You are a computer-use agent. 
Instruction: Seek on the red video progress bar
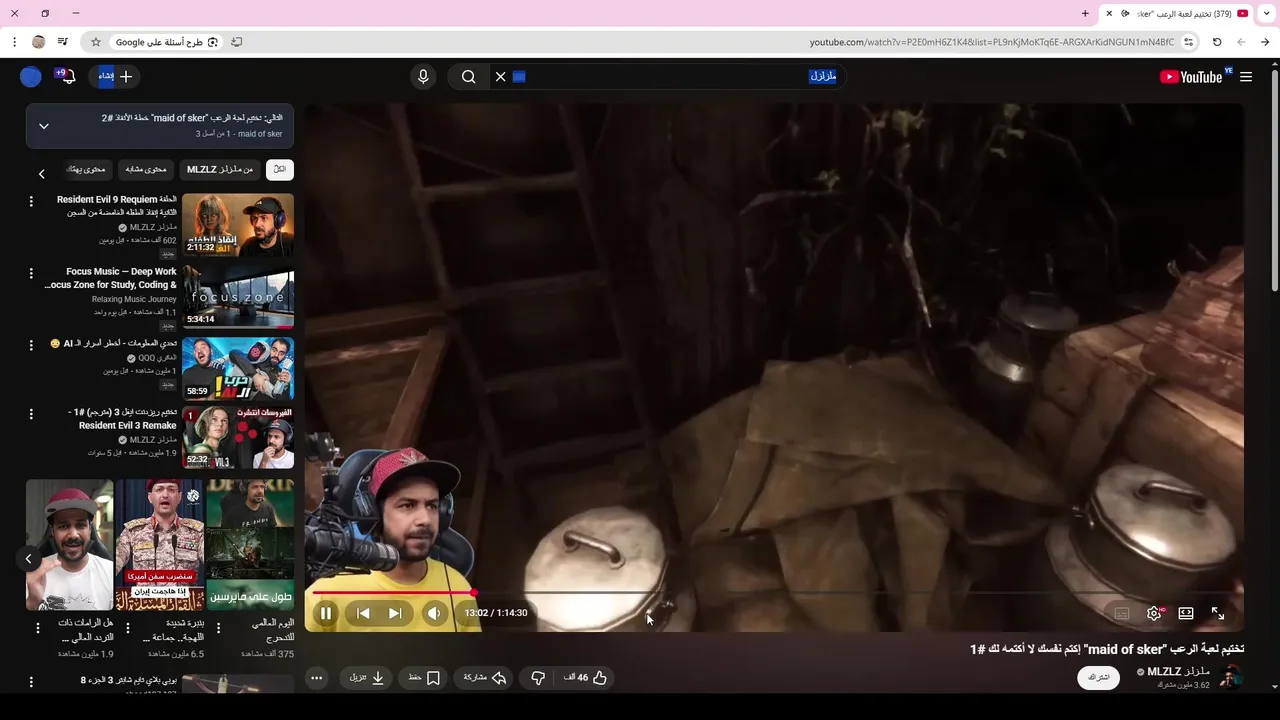[774, 592]
